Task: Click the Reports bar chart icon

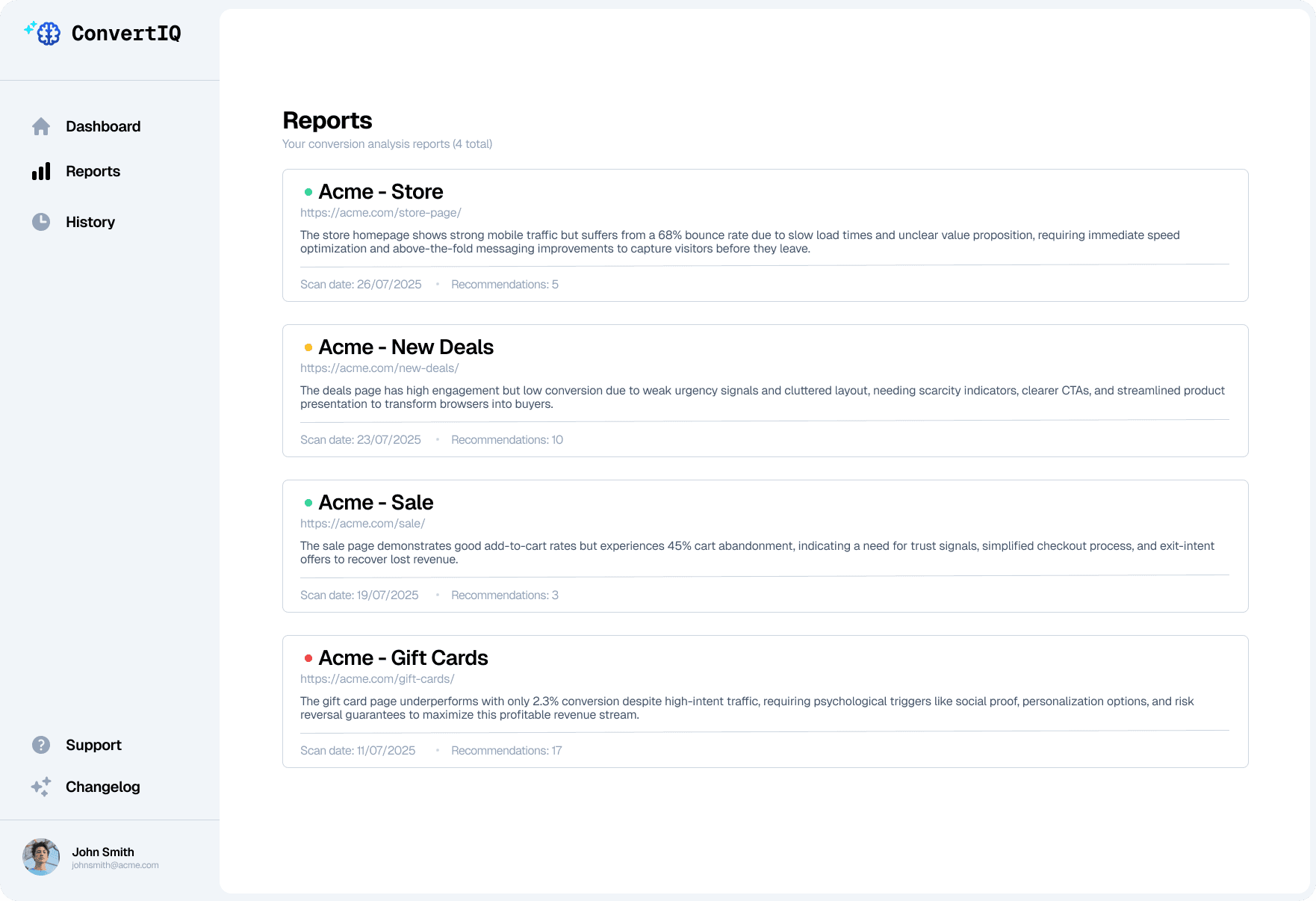Action: [41, 171]
